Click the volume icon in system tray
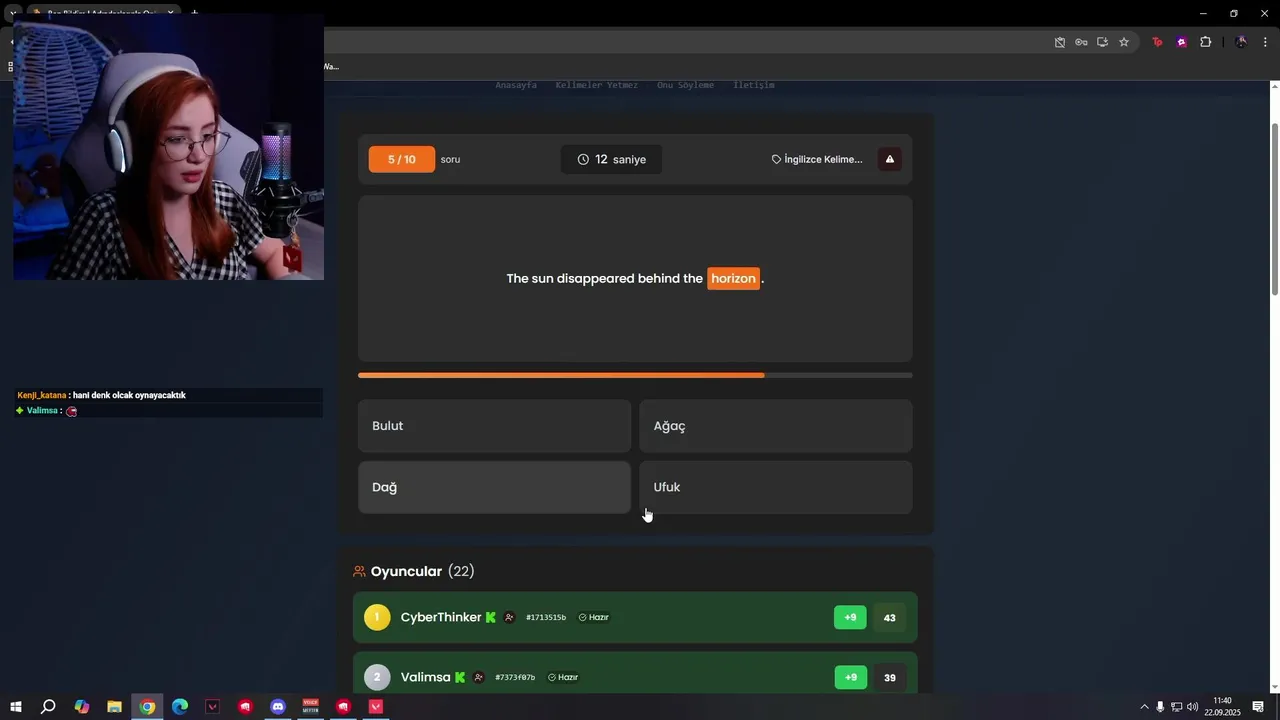The height and width of the screenshot is (720, 1280). pos(1192,707)
